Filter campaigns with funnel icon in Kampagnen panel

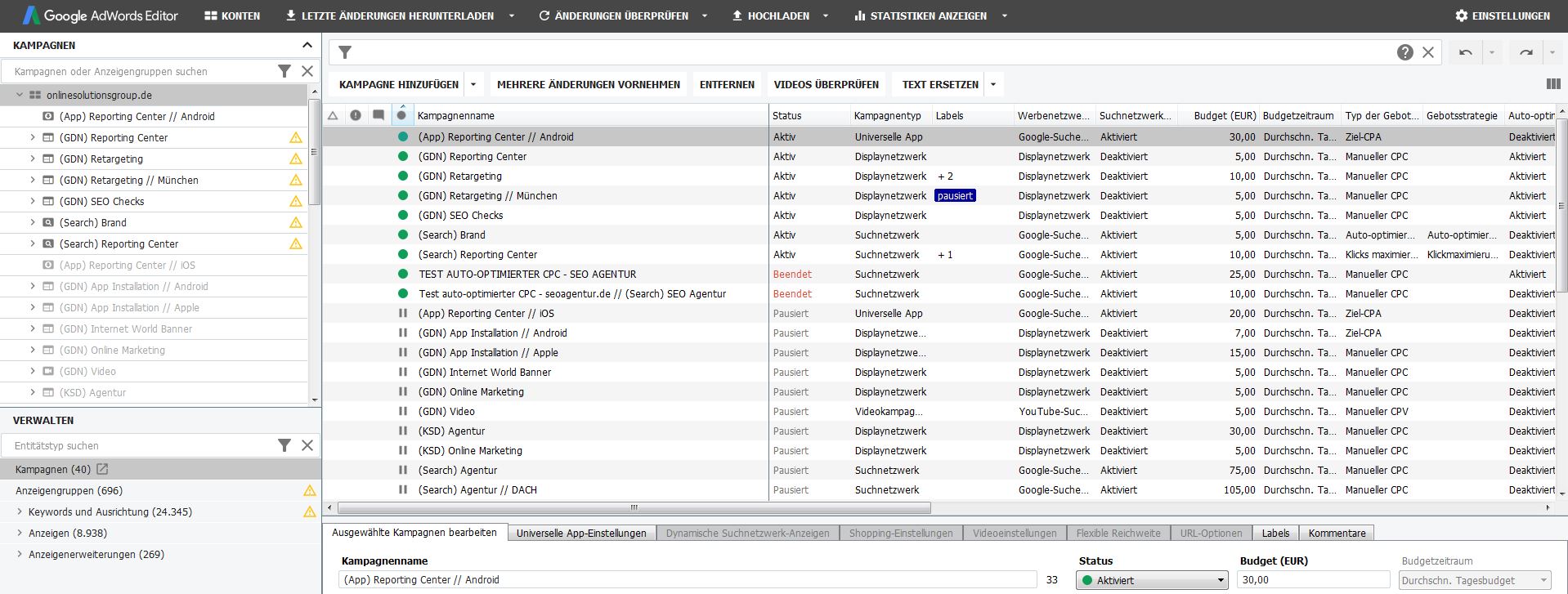[x=284, y=71]
